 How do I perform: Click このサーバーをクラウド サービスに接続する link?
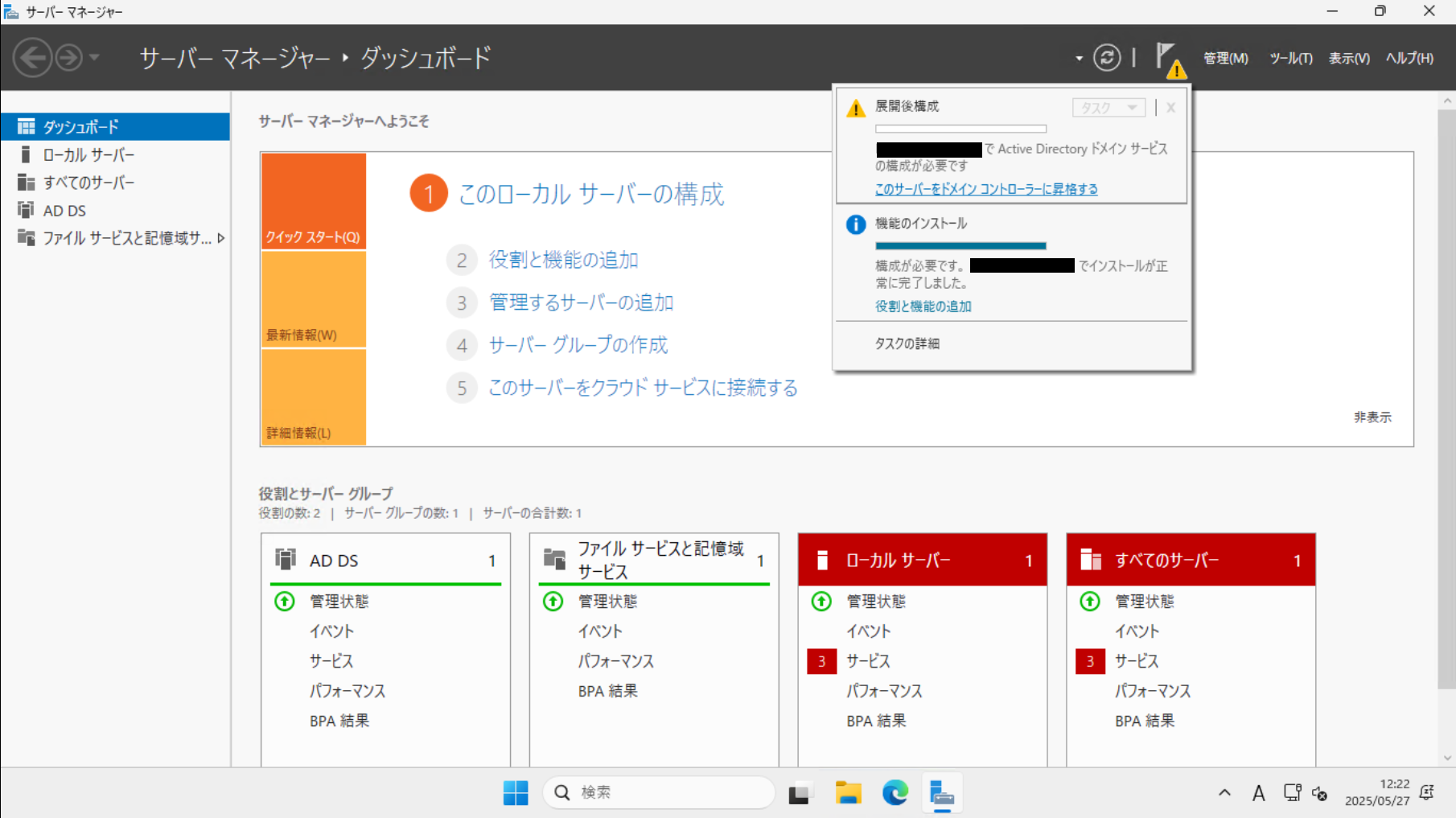point(643,388)
